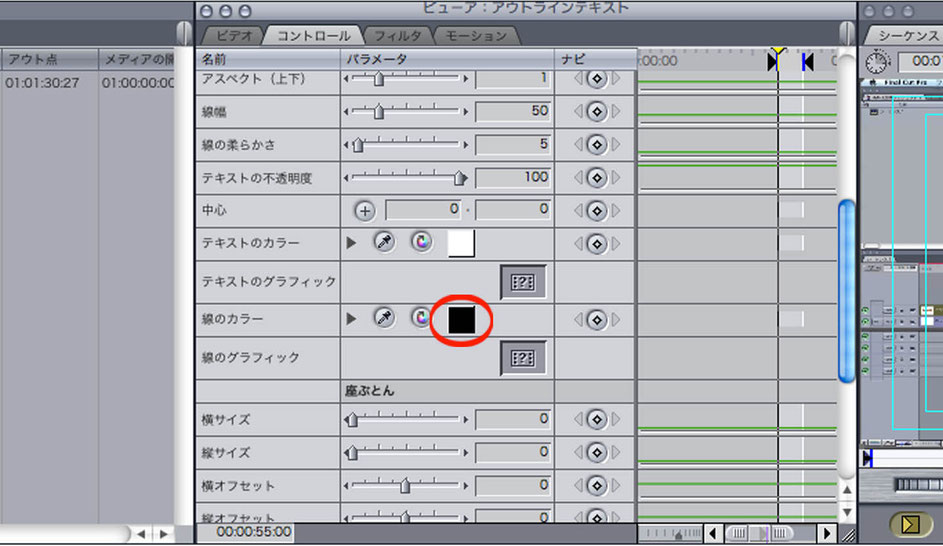
Task: Click the 線幅 value field showing 50
Action: tap(513, 111)
